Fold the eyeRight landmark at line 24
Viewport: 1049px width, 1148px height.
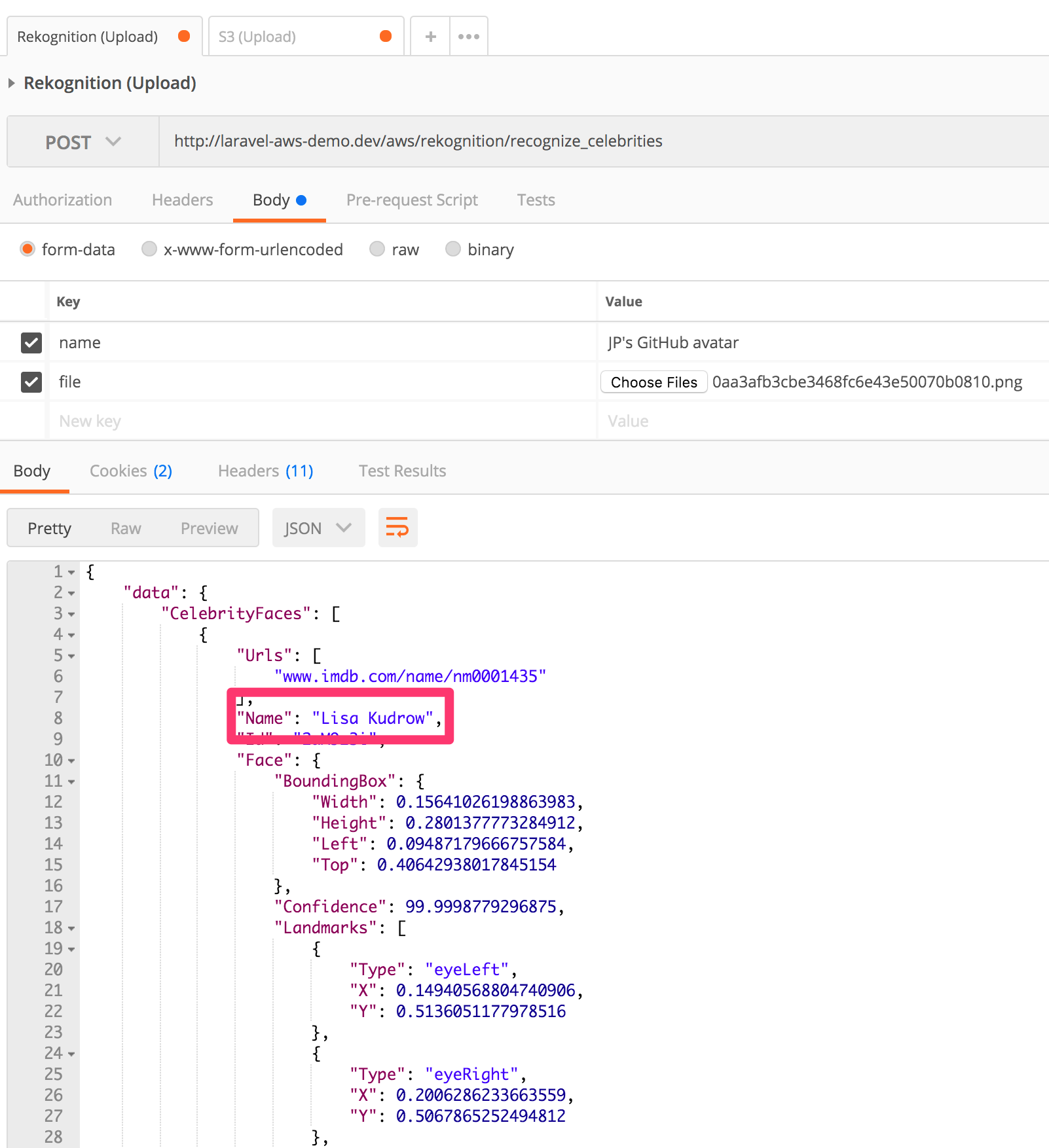(x=71, y=1054)
